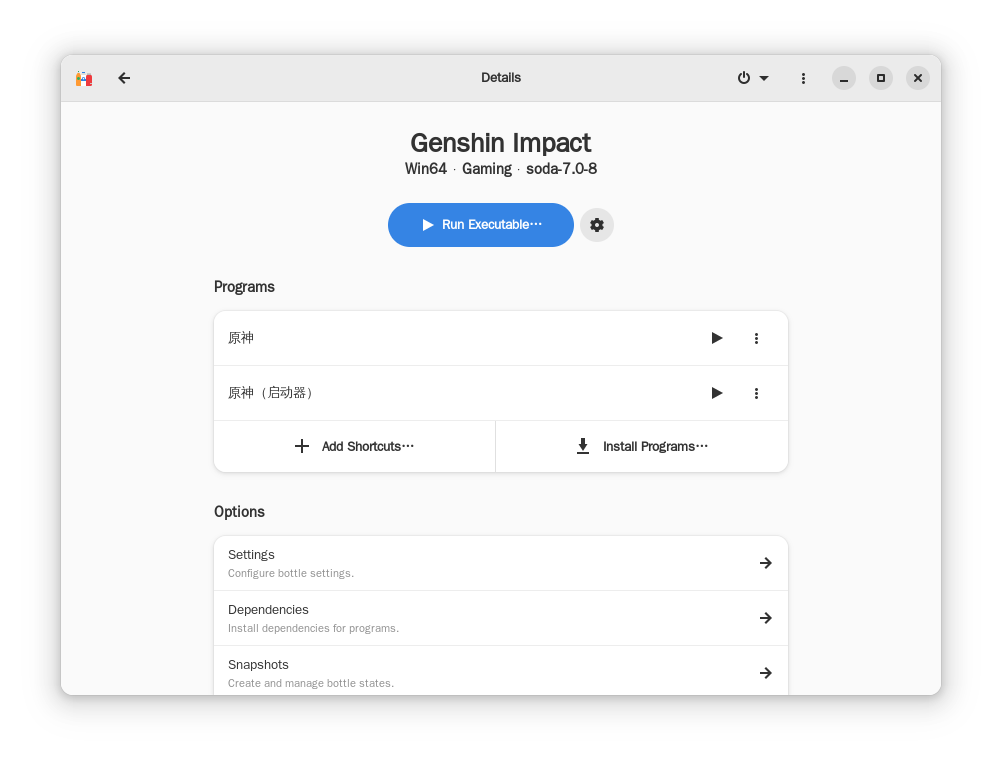Viewport: 1002px width, 762px height.
Task: Open the Settings option row
Action: click(x=501, y=563)
